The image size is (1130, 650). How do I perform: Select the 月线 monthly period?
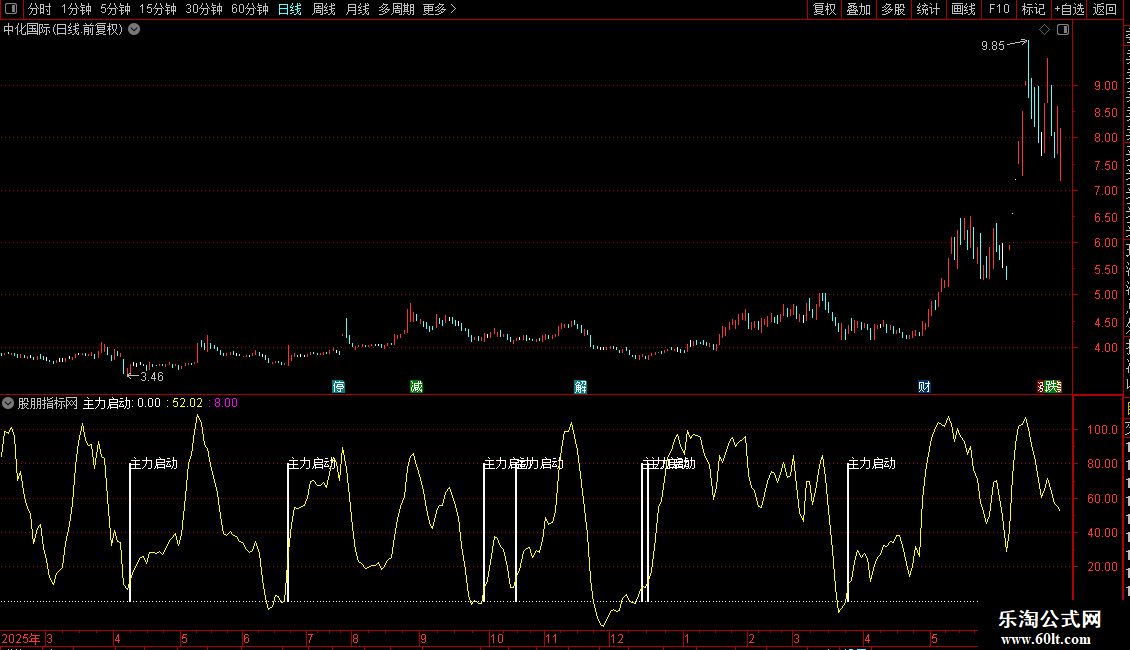(x=357, y=9)
